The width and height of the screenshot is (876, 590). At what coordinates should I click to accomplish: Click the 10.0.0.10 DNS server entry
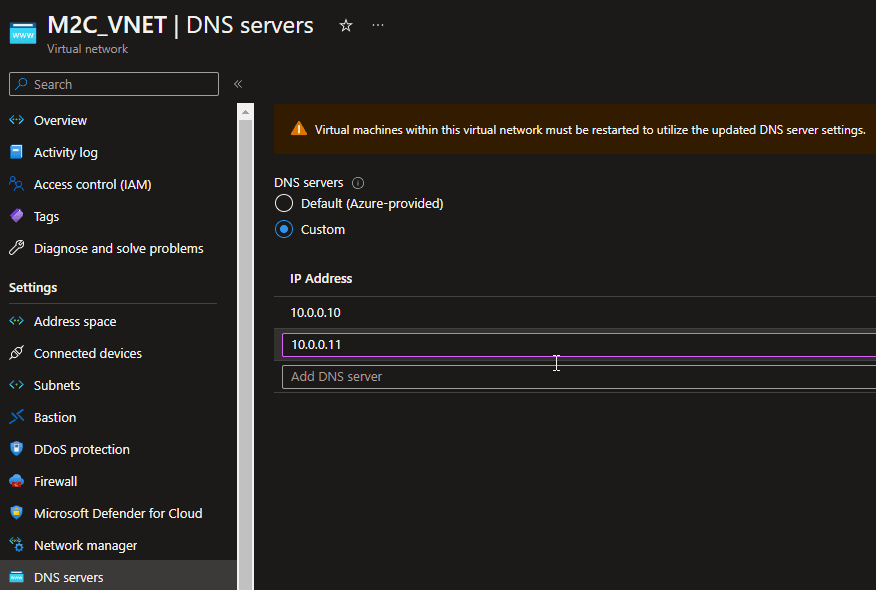[316, 312]
